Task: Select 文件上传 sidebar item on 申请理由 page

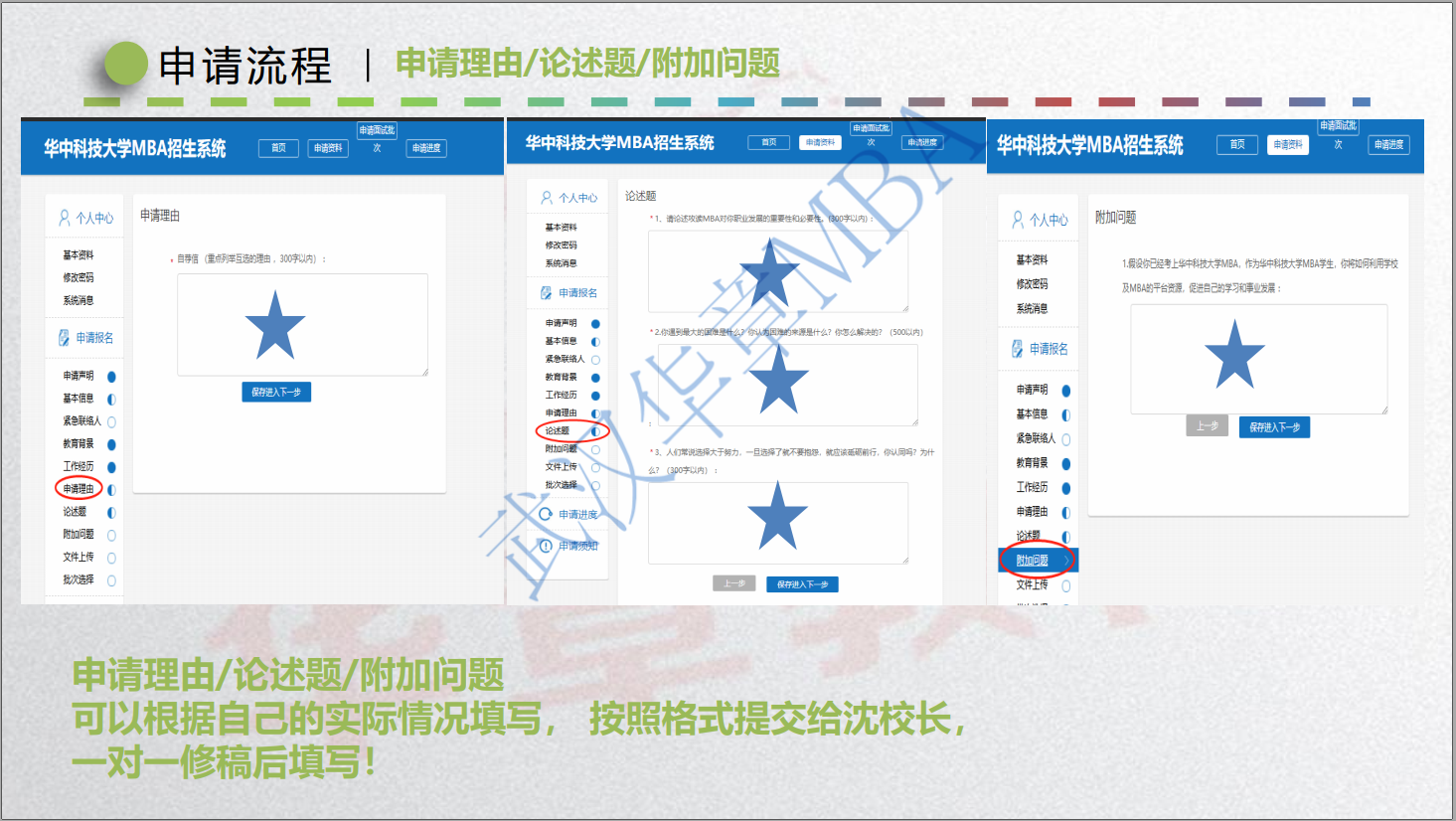Action: 79,558
